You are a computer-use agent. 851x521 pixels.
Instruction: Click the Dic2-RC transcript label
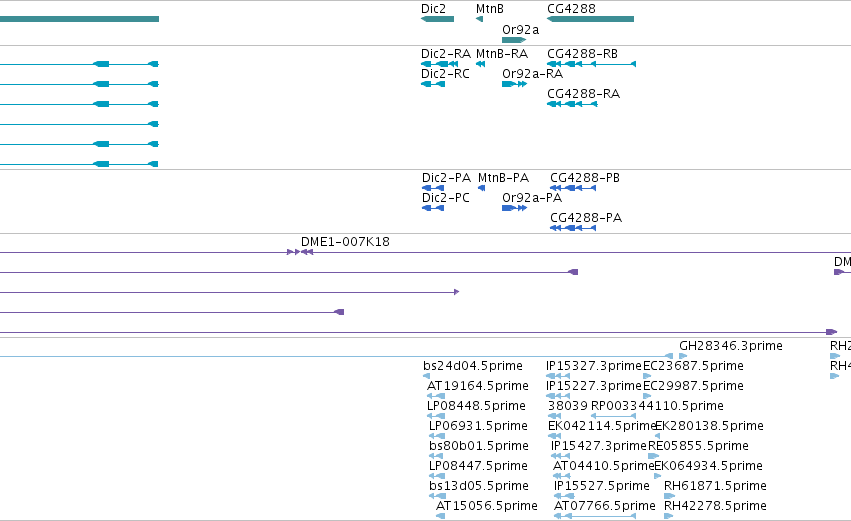coord(445,74)
